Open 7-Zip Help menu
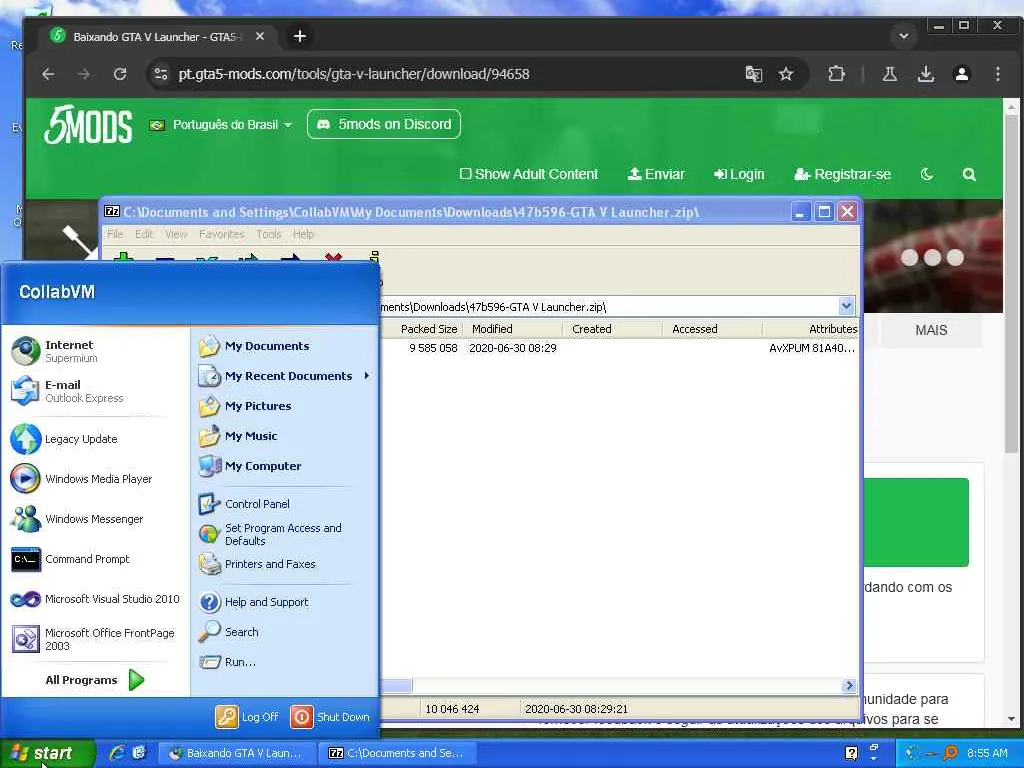Viewport: 1024px width, 768px height. tap(303, 234)
